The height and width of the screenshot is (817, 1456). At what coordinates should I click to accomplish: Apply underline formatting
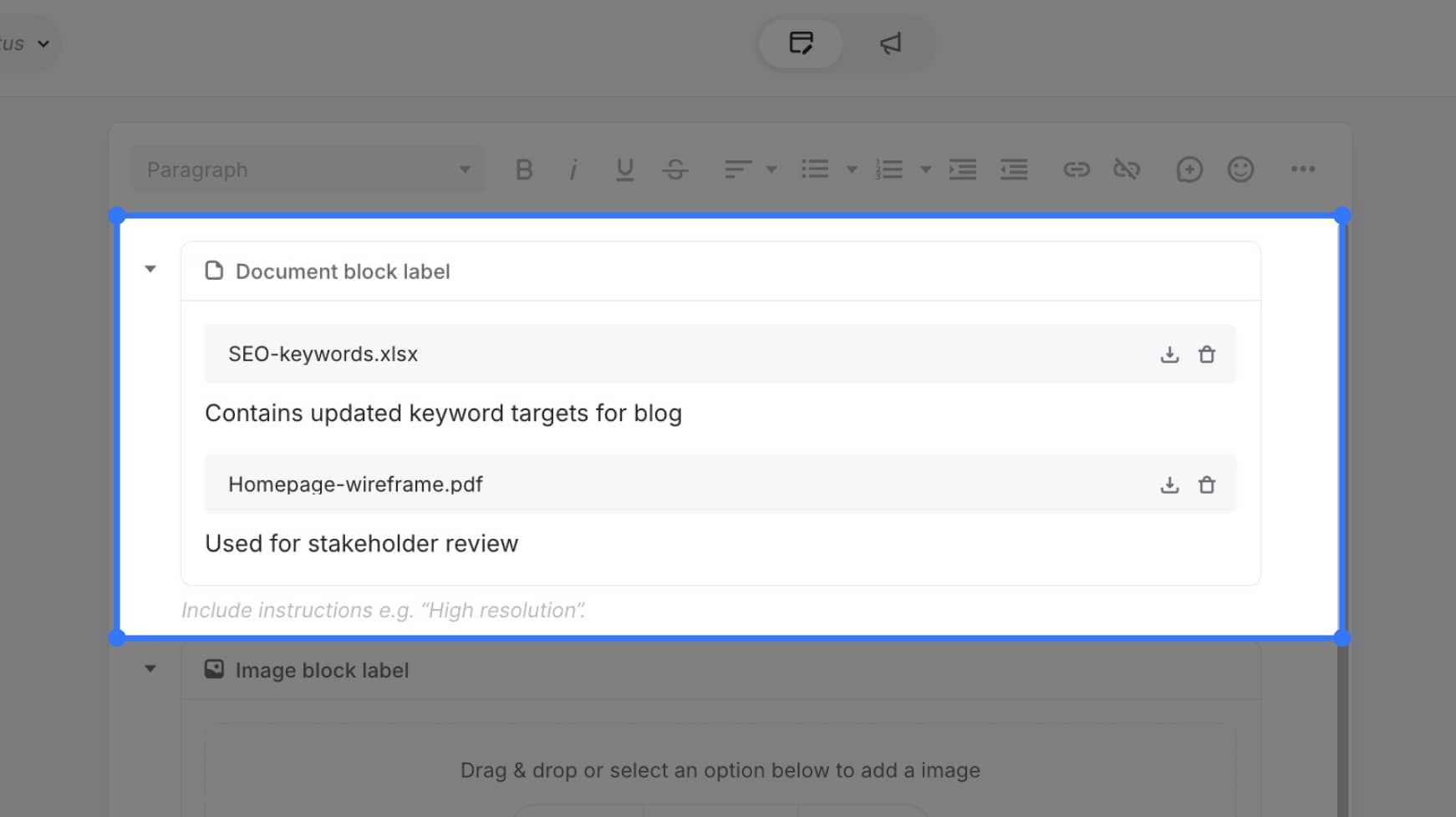(x=624, y=170)
